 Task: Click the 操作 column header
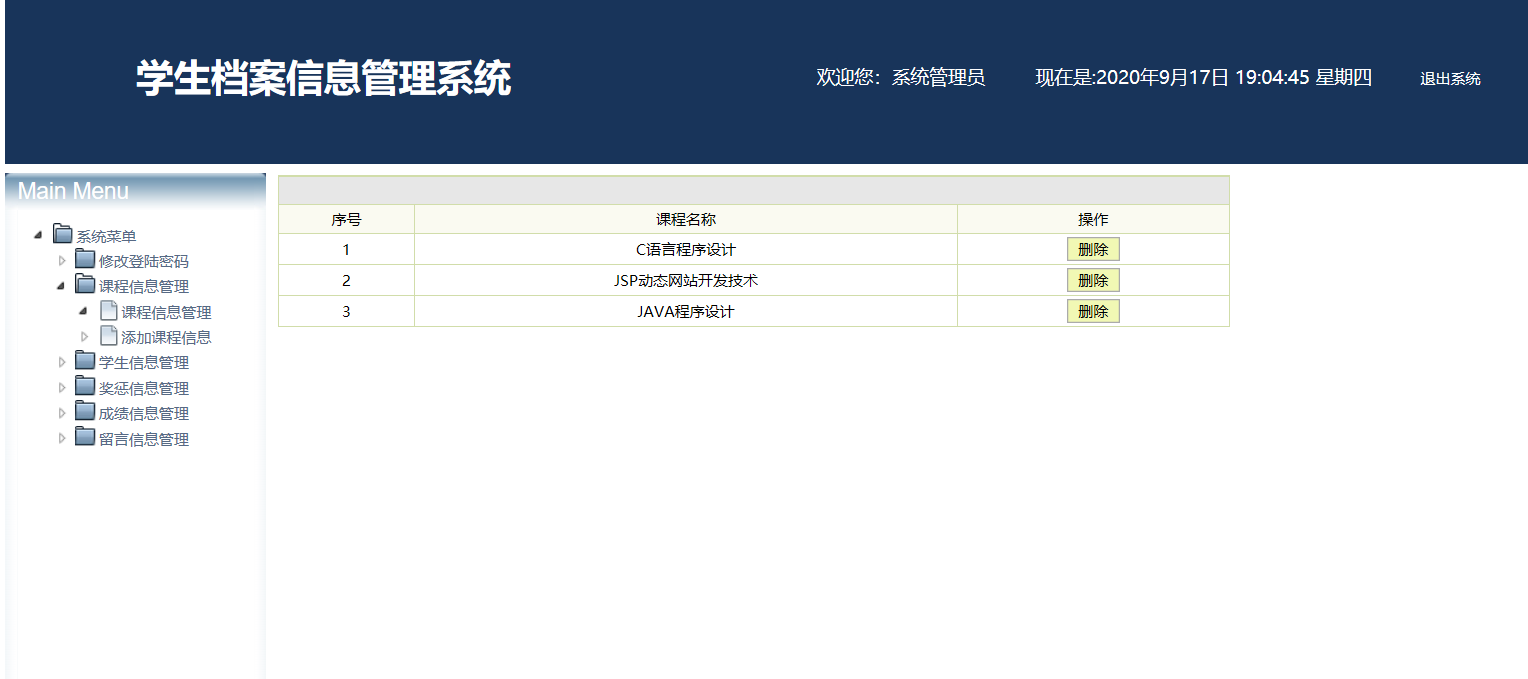(x=1093, y=219)
